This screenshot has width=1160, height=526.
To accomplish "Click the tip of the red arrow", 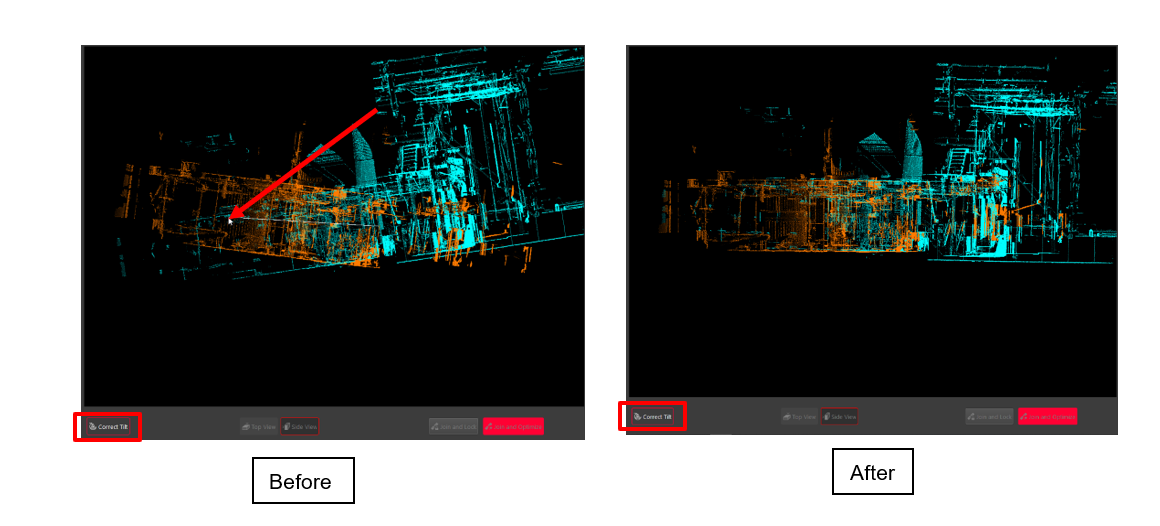I will [x=230, y=217].
